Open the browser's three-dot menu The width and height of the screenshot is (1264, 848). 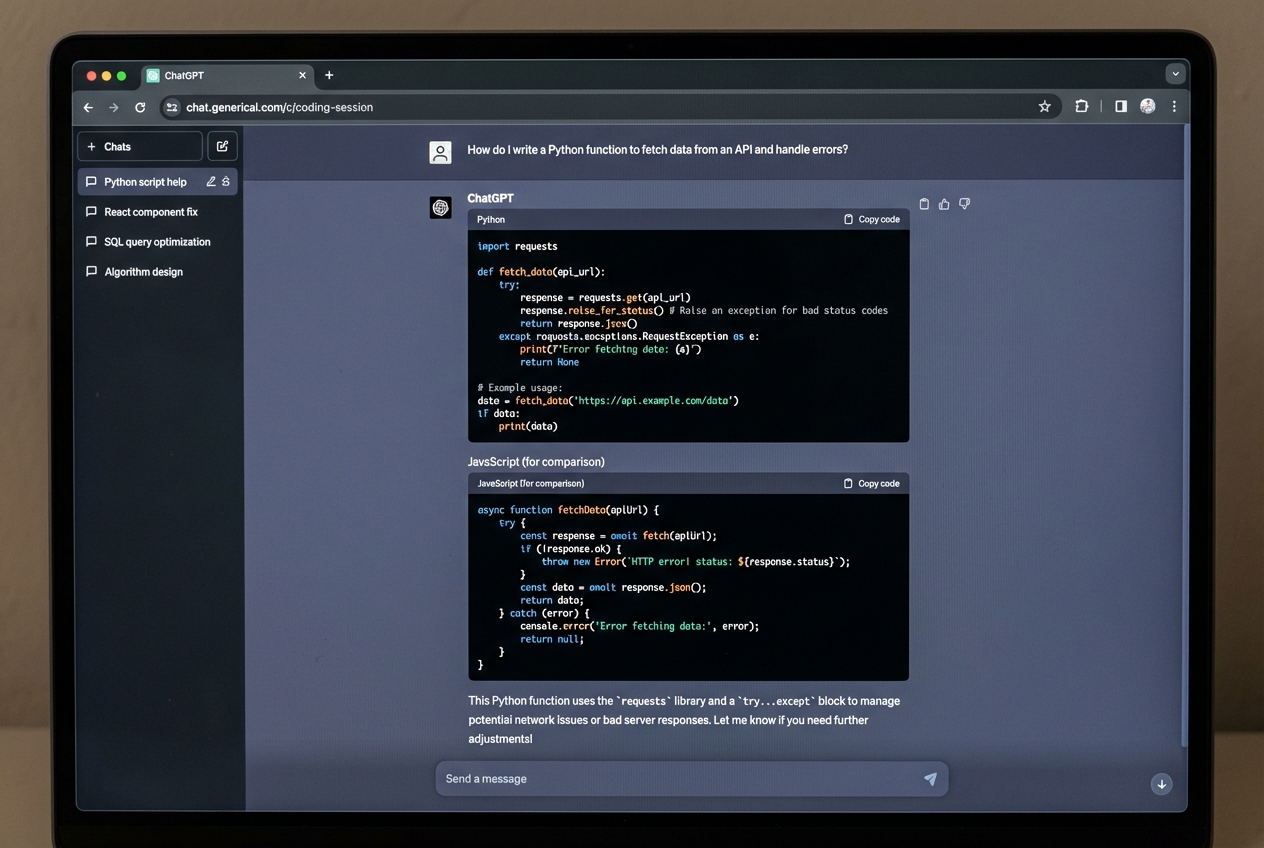(1174, 107)
